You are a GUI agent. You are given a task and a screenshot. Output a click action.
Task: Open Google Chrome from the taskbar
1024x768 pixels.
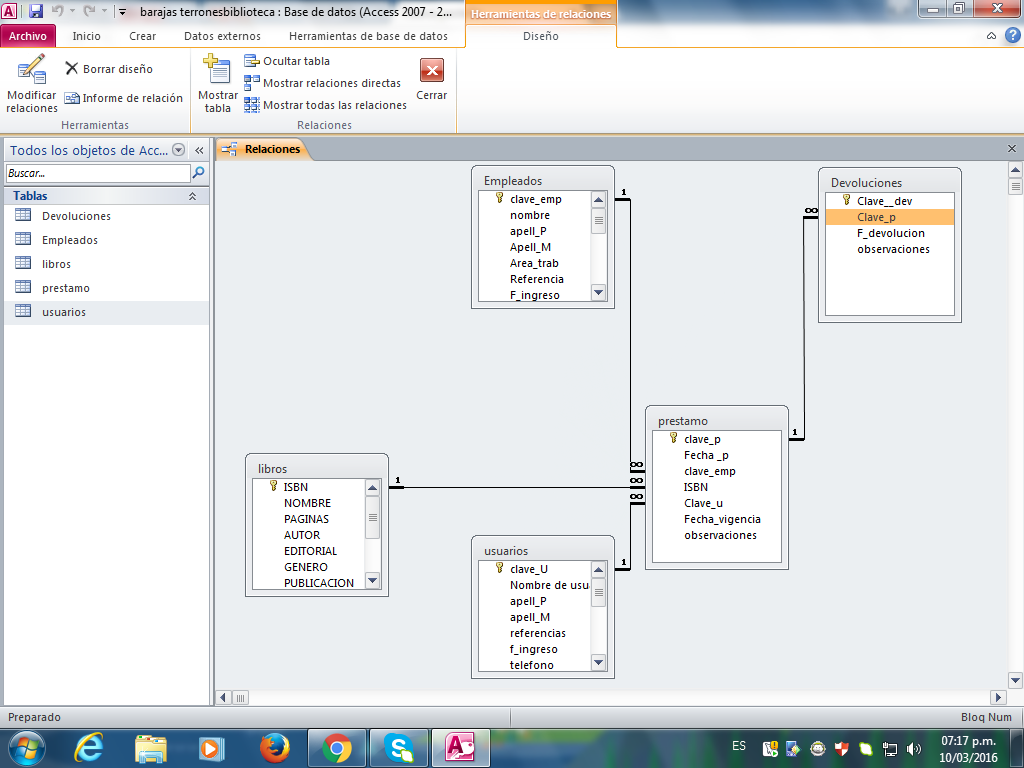[x=337, y=747]
